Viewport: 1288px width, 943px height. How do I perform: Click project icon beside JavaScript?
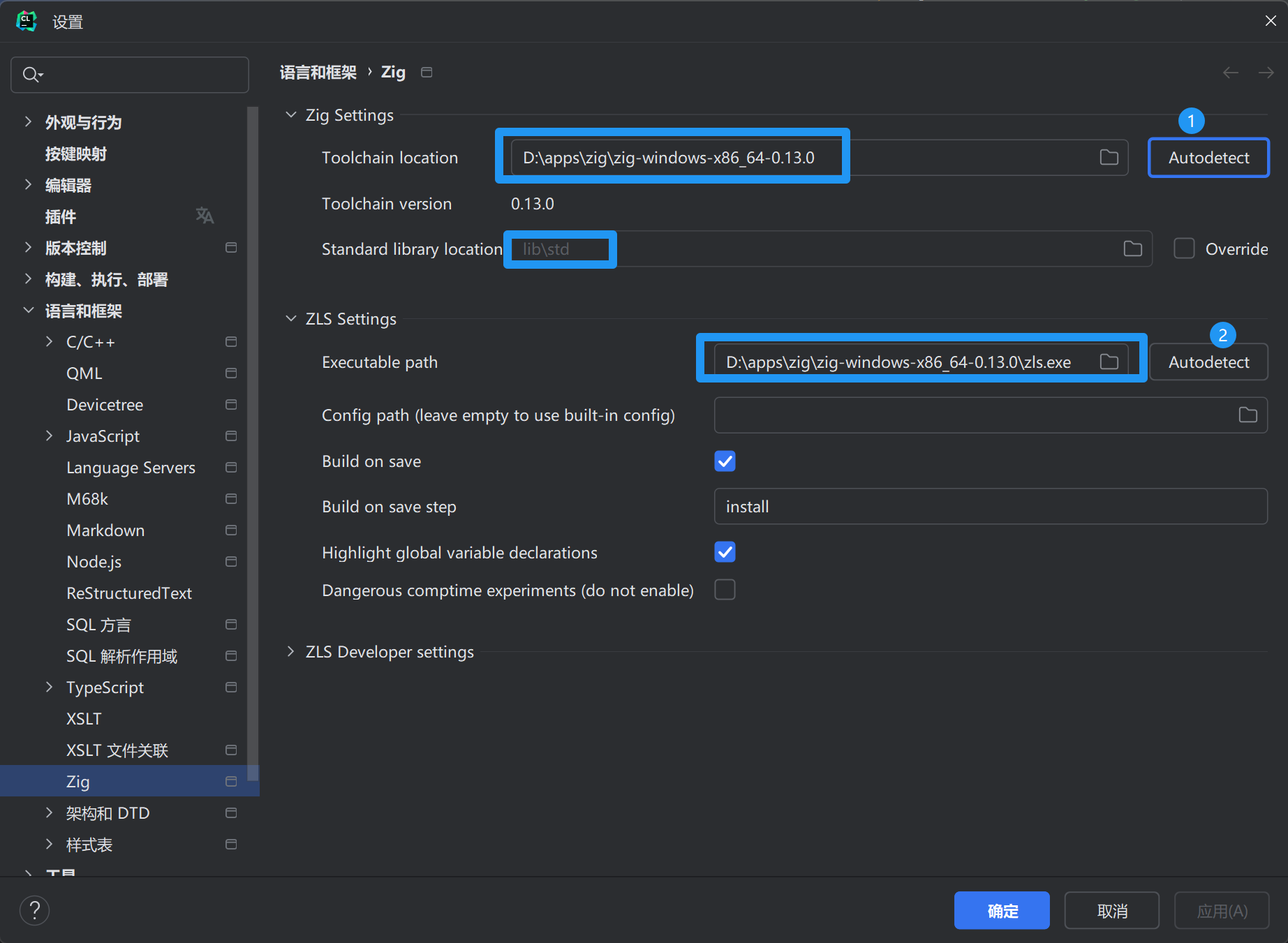coord(231,436)
